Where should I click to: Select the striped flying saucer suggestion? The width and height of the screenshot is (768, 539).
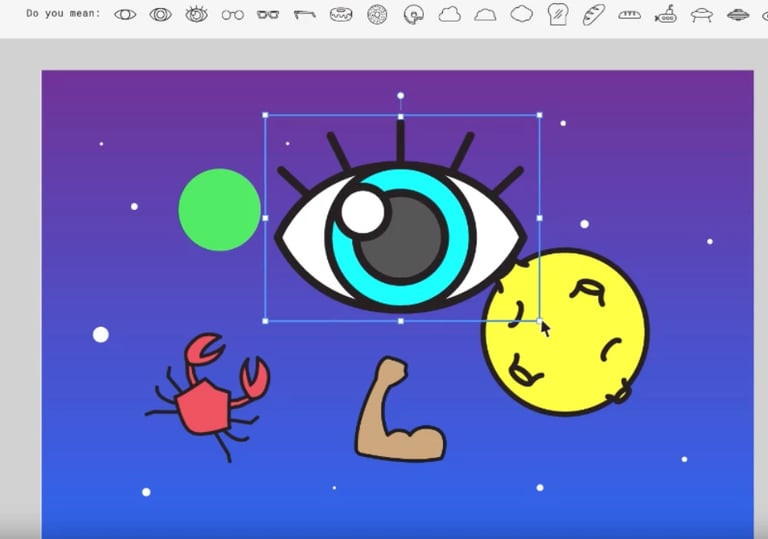(x=738, y=15)
